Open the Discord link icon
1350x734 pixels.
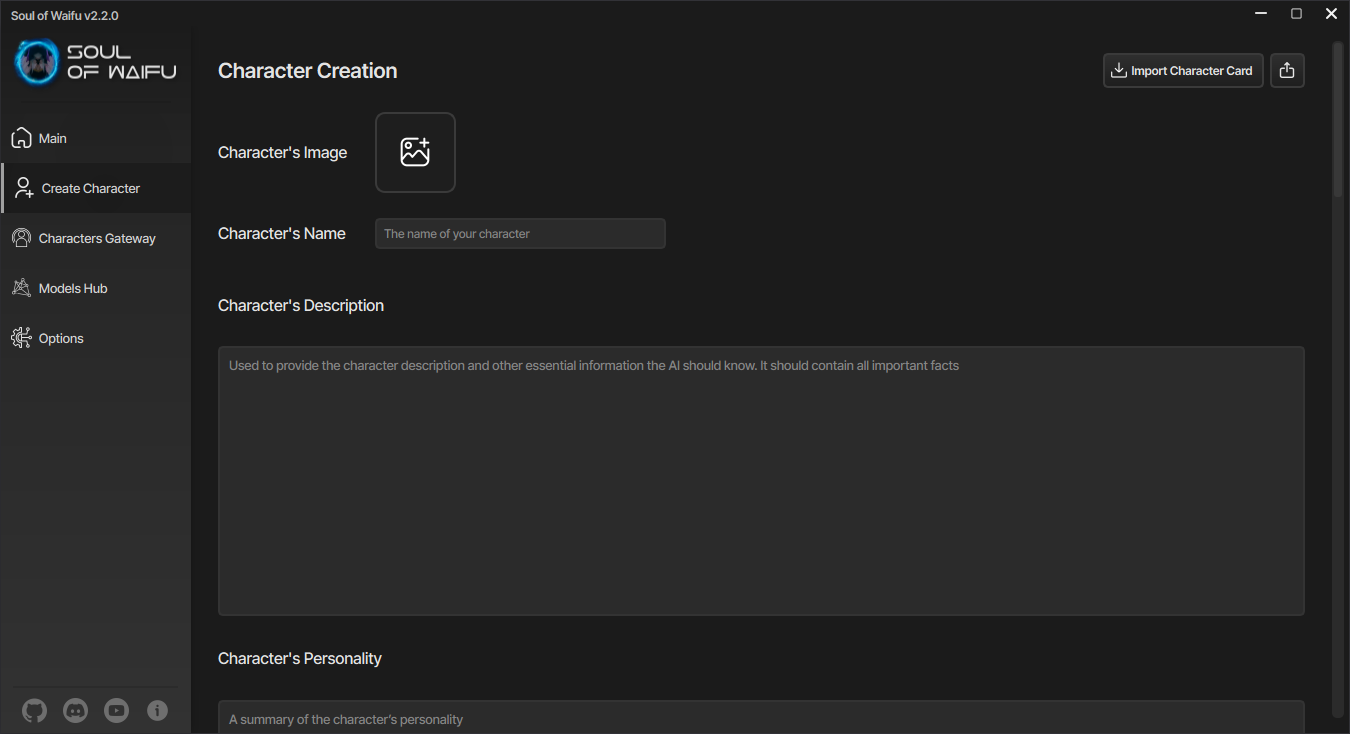[75, 711]
